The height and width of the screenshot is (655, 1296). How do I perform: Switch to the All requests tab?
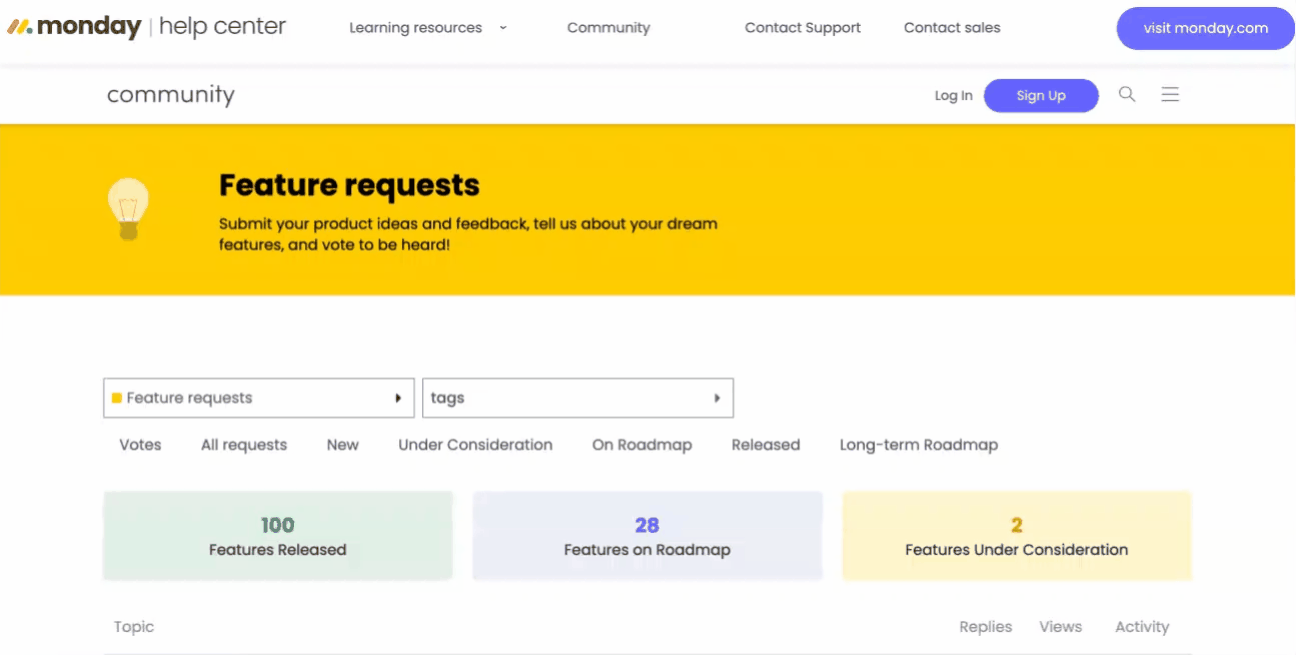[x=244, y=445]
